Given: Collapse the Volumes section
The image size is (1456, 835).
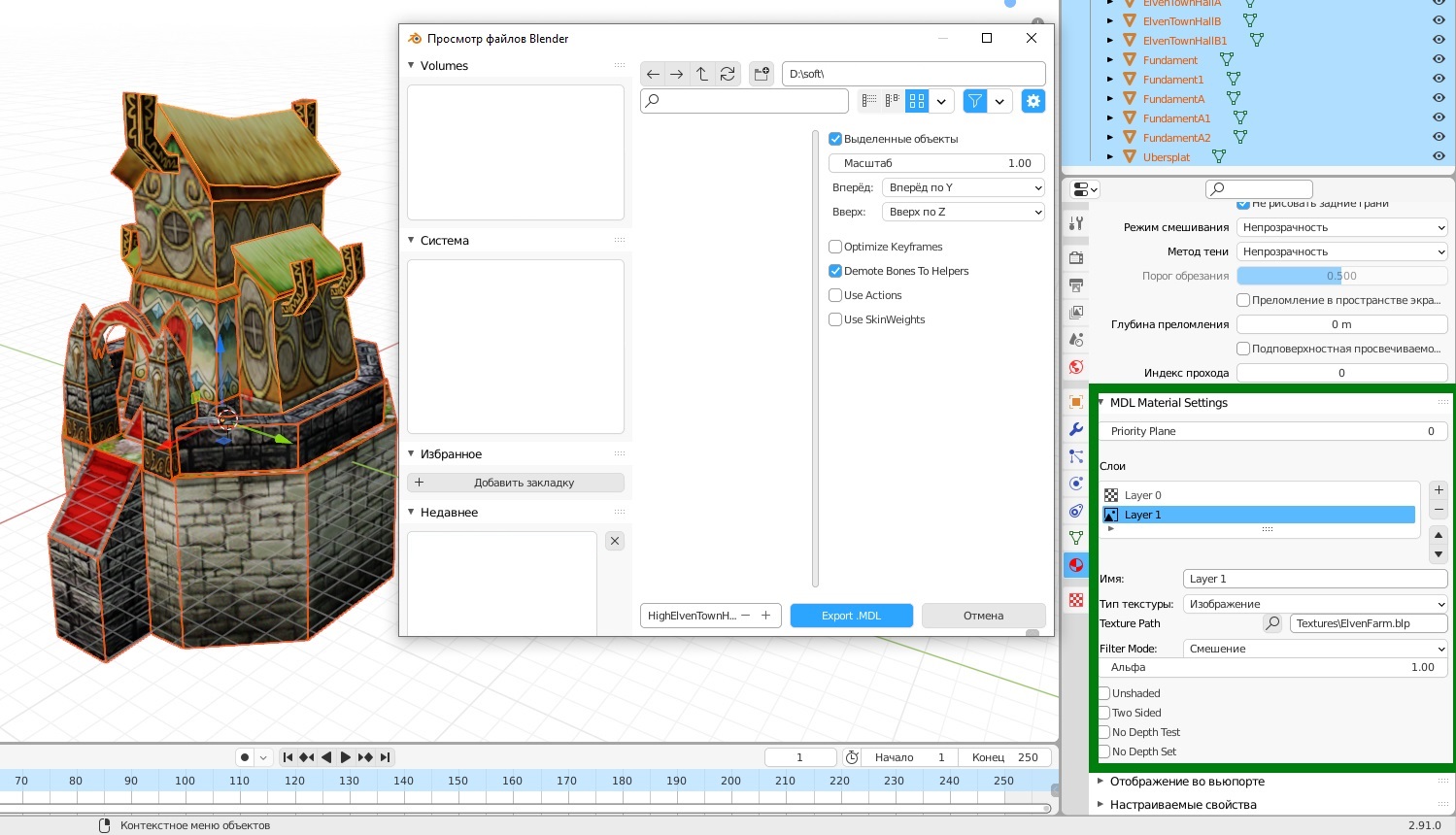Looking at the screenshot, I should (x=411, y=66).
